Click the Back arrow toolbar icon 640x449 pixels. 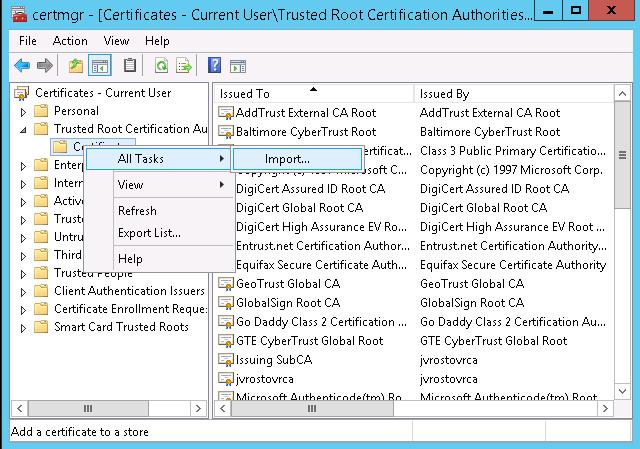pyautogui.click(x=22, y=65)
